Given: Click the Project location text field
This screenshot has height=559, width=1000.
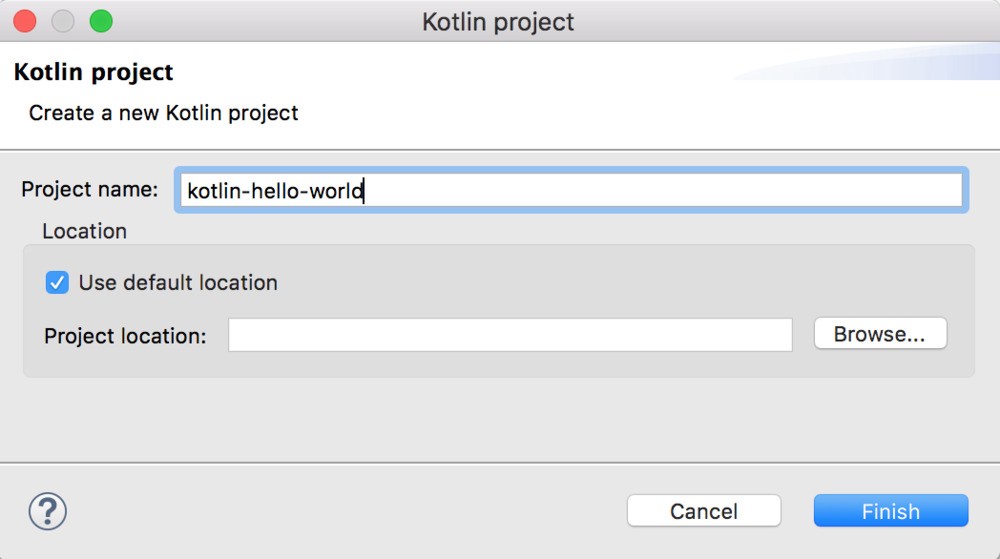Looking at the screenshot, I should (x=510, y=335).
